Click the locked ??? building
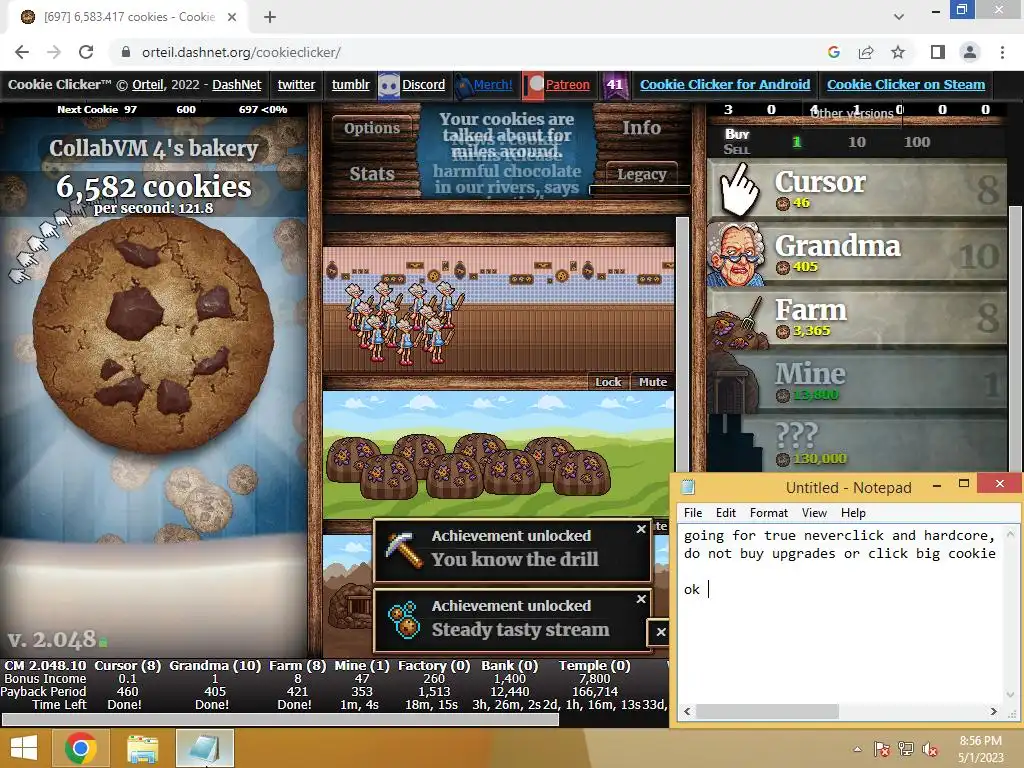 (857, 443)
